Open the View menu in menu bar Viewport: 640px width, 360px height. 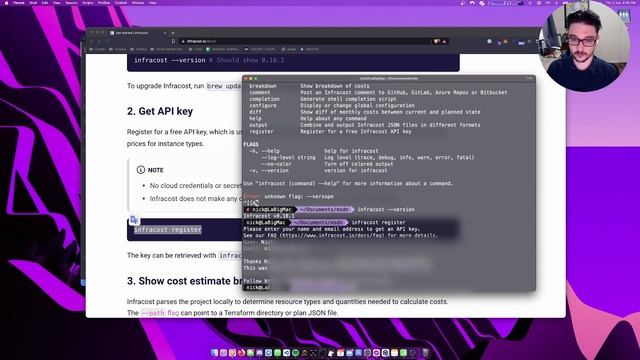[57, 2]
